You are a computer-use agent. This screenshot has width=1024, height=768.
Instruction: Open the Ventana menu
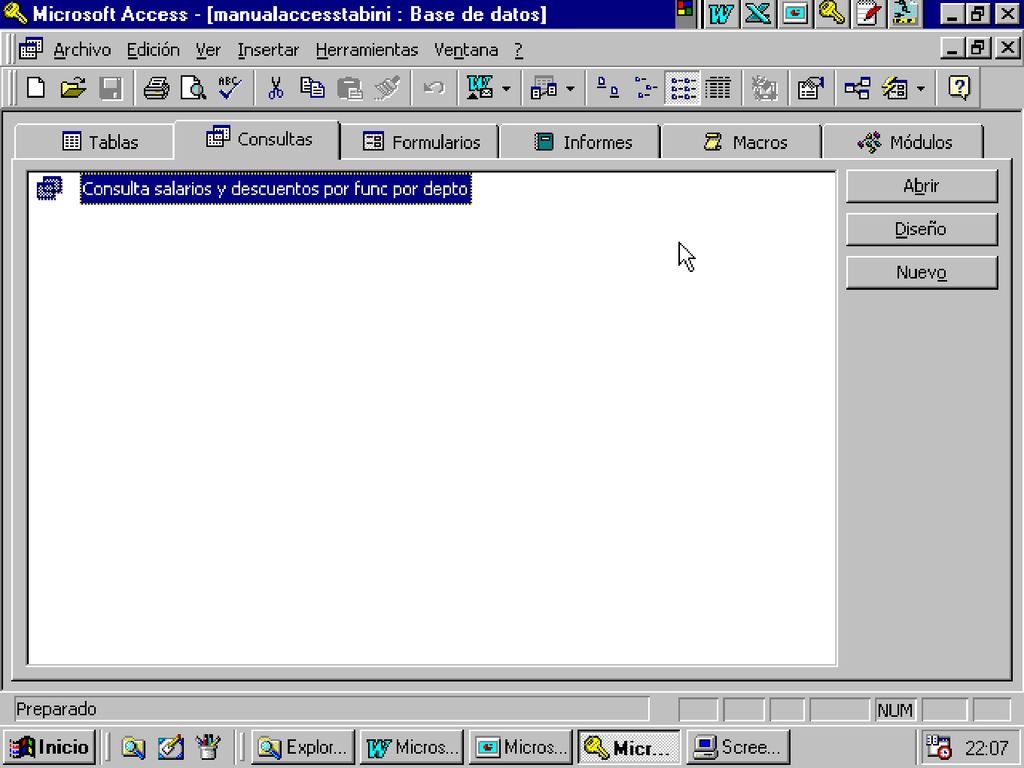(x=466, y=50)
